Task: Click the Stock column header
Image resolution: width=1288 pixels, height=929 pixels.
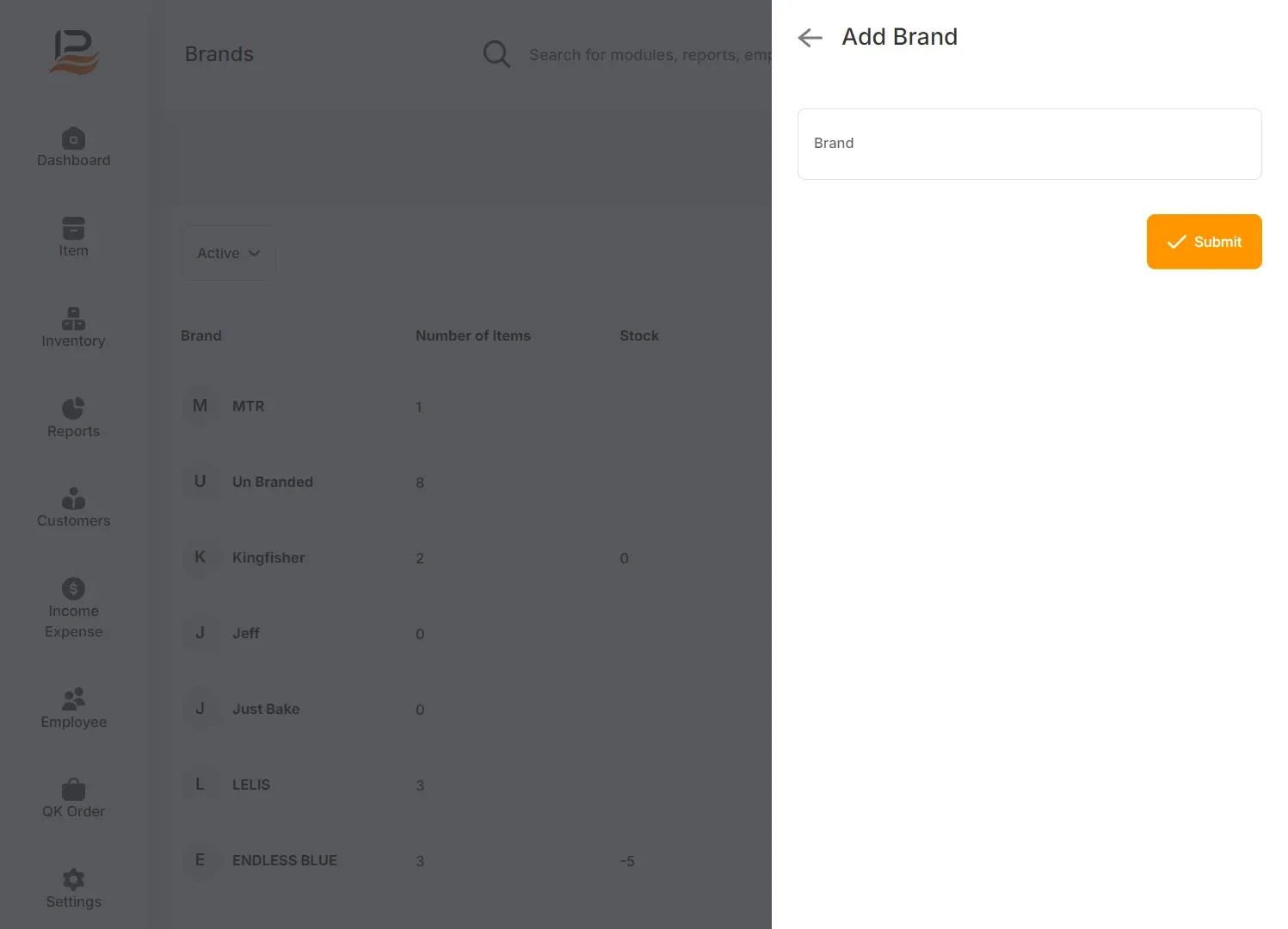Action: click(x=639, y=335)
